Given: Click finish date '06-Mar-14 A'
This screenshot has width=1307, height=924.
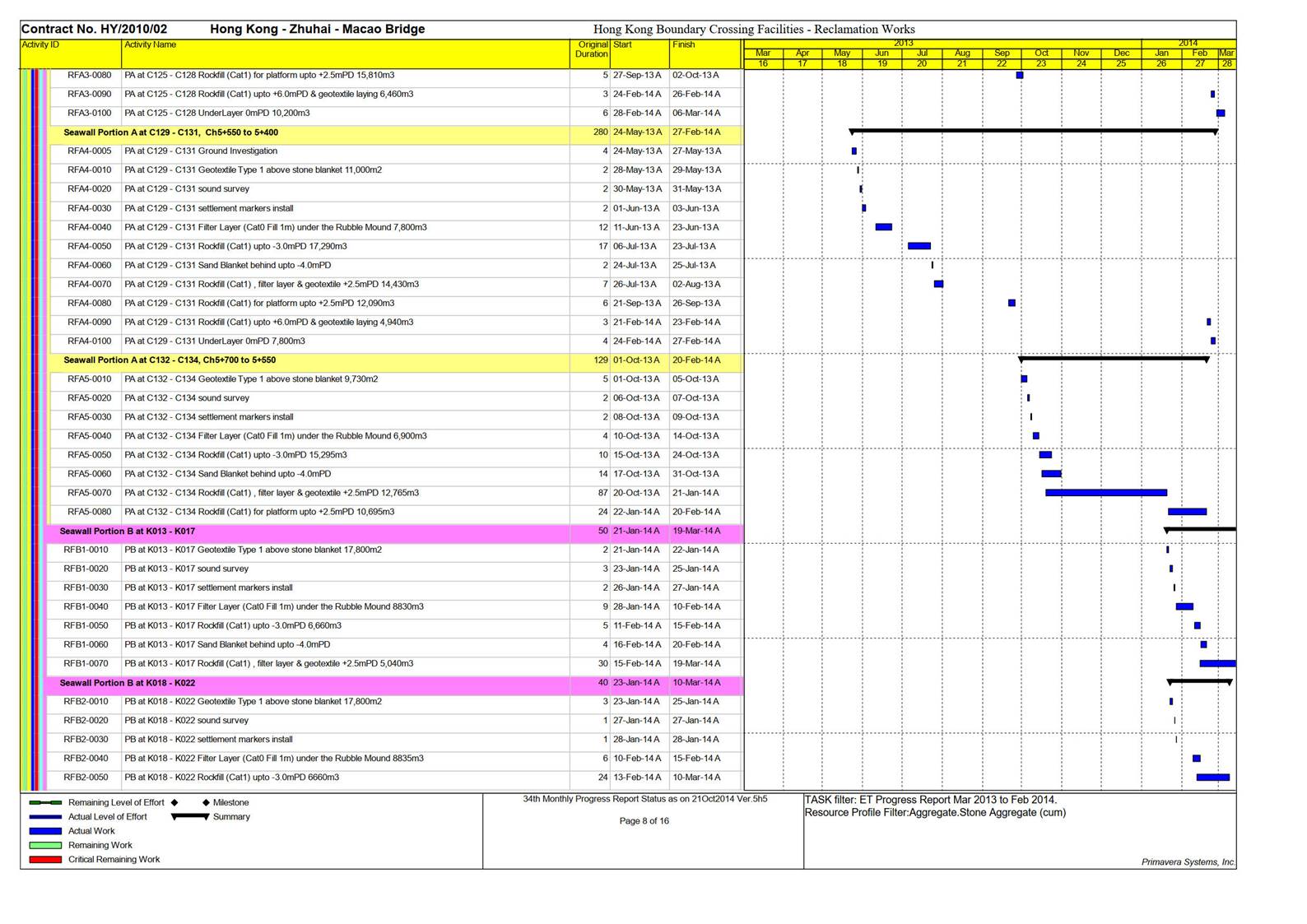Looking at the screenshot, I should [696, 113].
